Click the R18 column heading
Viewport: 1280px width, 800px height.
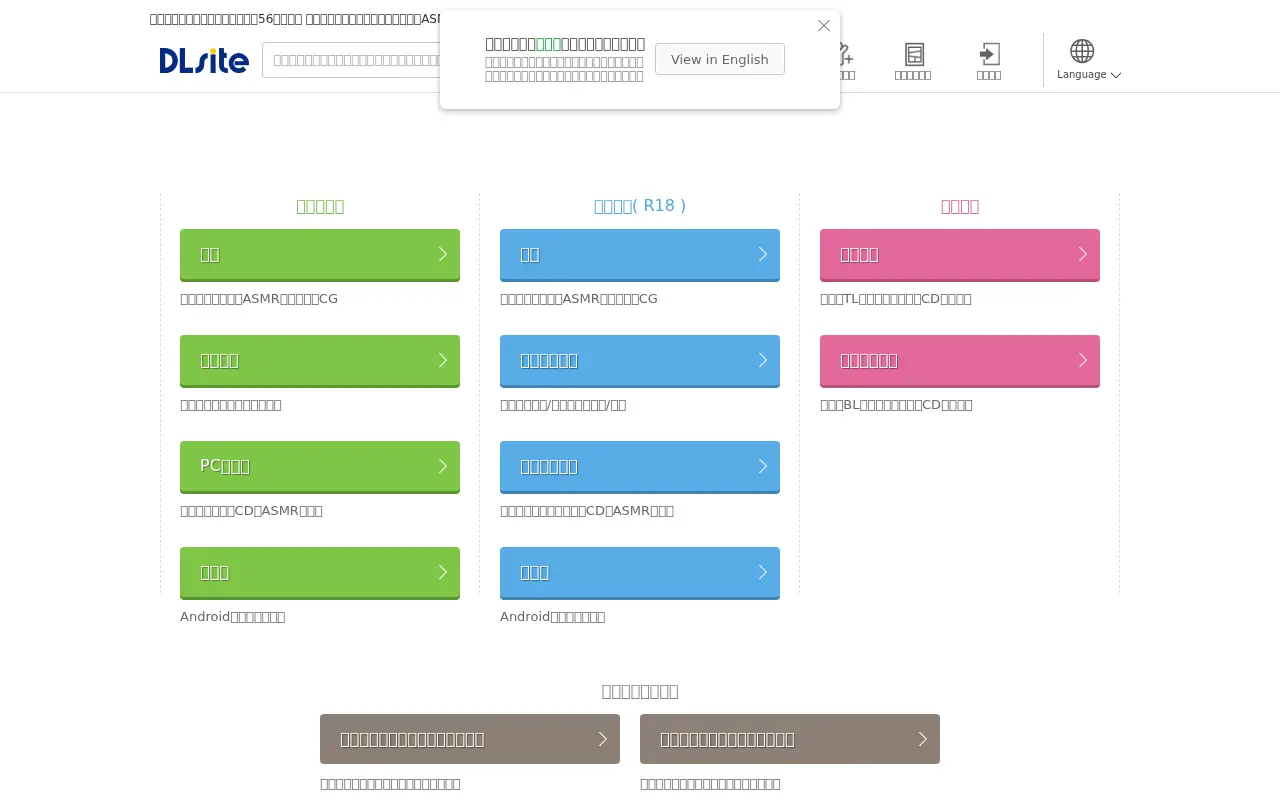coord(640,206)
